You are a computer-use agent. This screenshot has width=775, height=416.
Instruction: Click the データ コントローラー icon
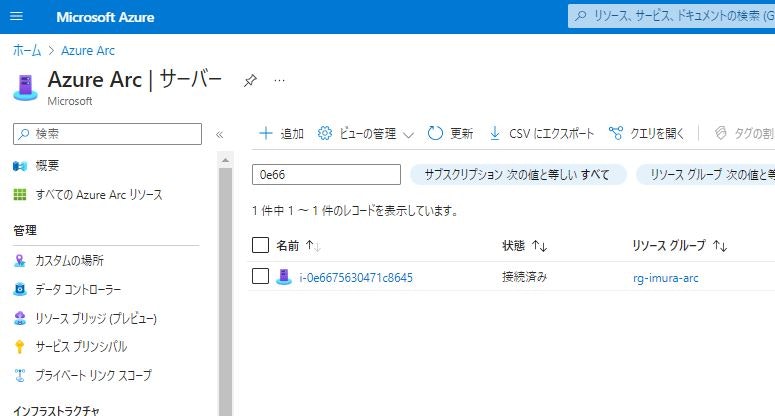[20, 289]
